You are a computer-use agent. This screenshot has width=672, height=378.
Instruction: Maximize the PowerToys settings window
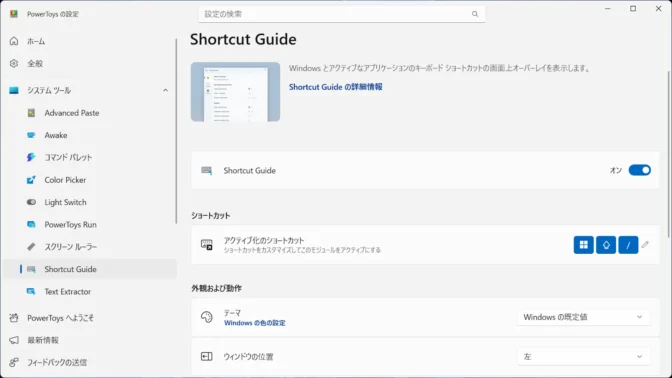pyautogui.click(x=633, y=9)
